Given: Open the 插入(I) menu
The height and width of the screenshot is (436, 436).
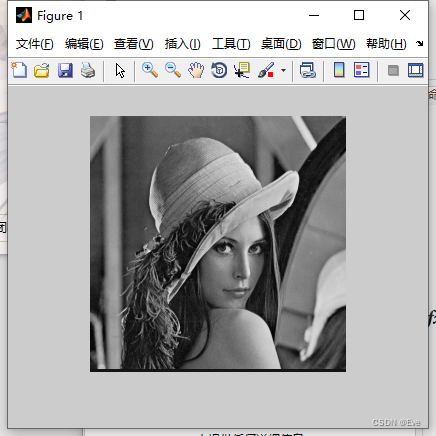Looking at the screenshot, I should 182,44.
